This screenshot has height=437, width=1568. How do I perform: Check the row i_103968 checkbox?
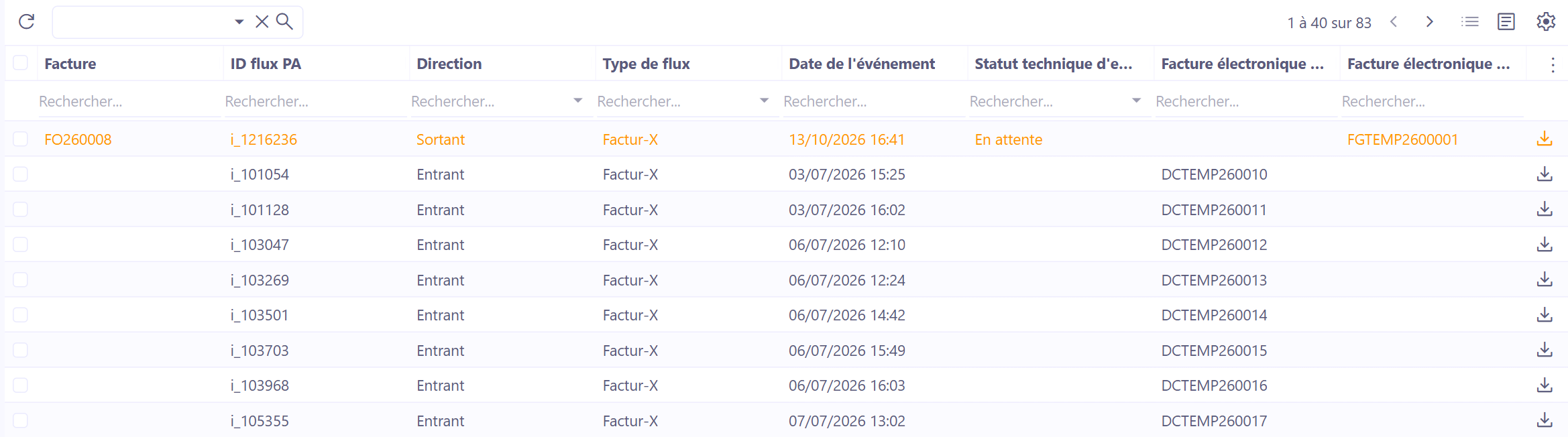(21, 385)
